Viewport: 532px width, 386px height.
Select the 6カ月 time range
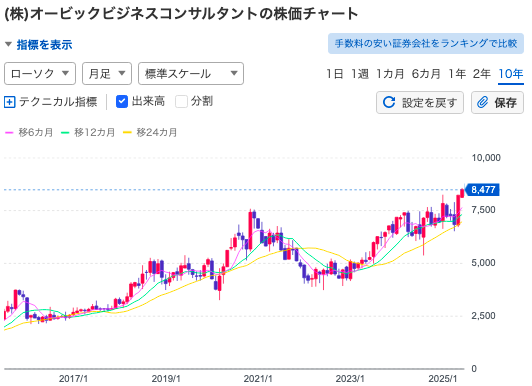[426, 74]
